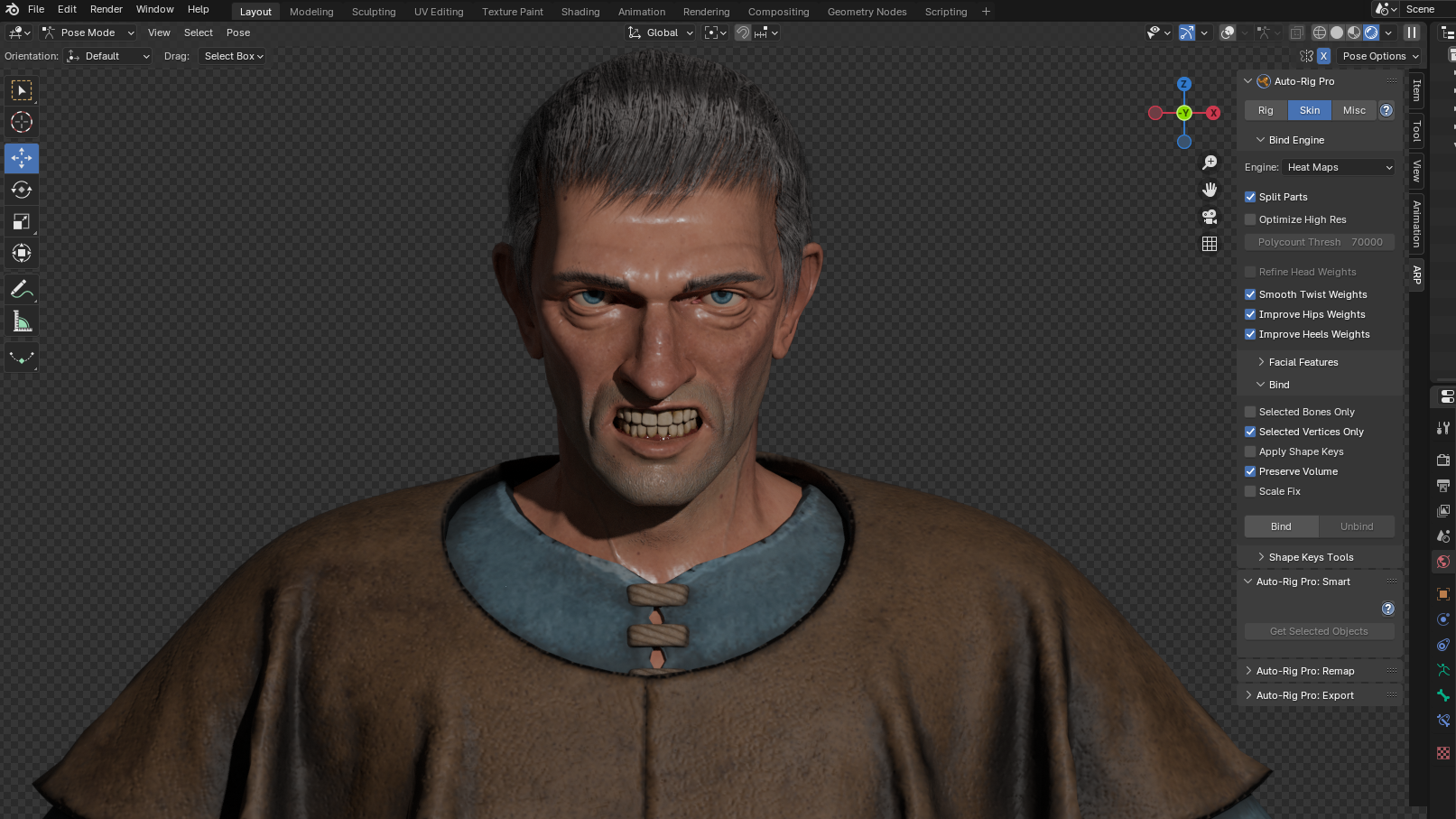Open the Engine Heat Maps dropdown
1456x819 pixels.
pos(1339,167)
